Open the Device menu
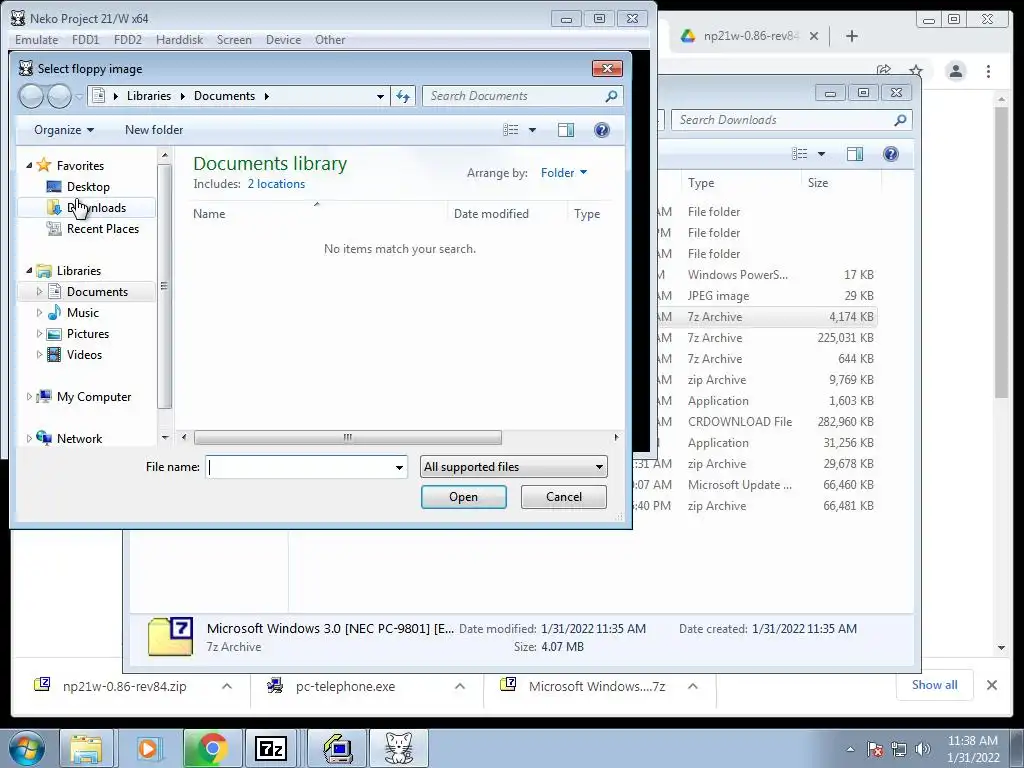Screen dimensions: 1024x768 coord(283,40)
